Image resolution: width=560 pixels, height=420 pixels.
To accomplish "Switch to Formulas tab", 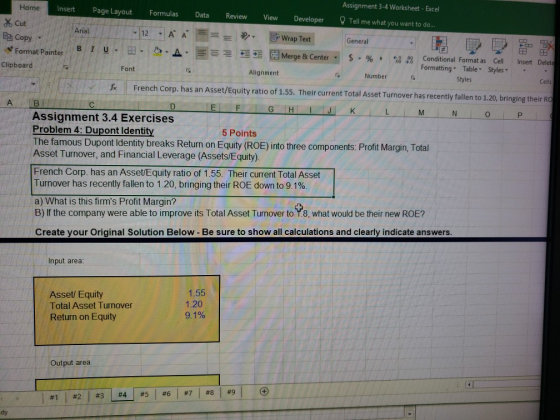I will coord(164,14).
